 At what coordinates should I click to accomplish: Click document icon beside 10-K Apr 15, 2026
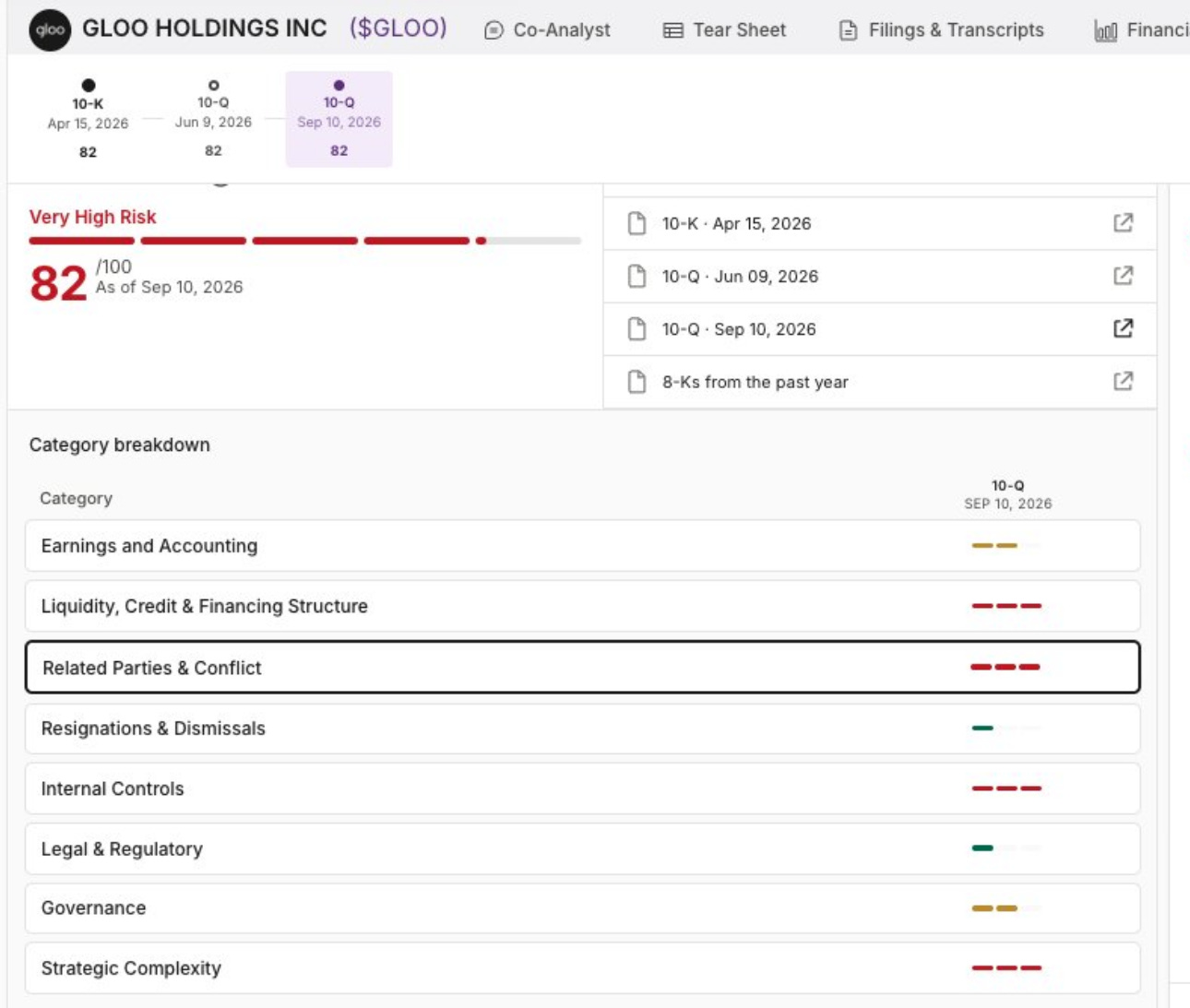[x=637, y=223]
